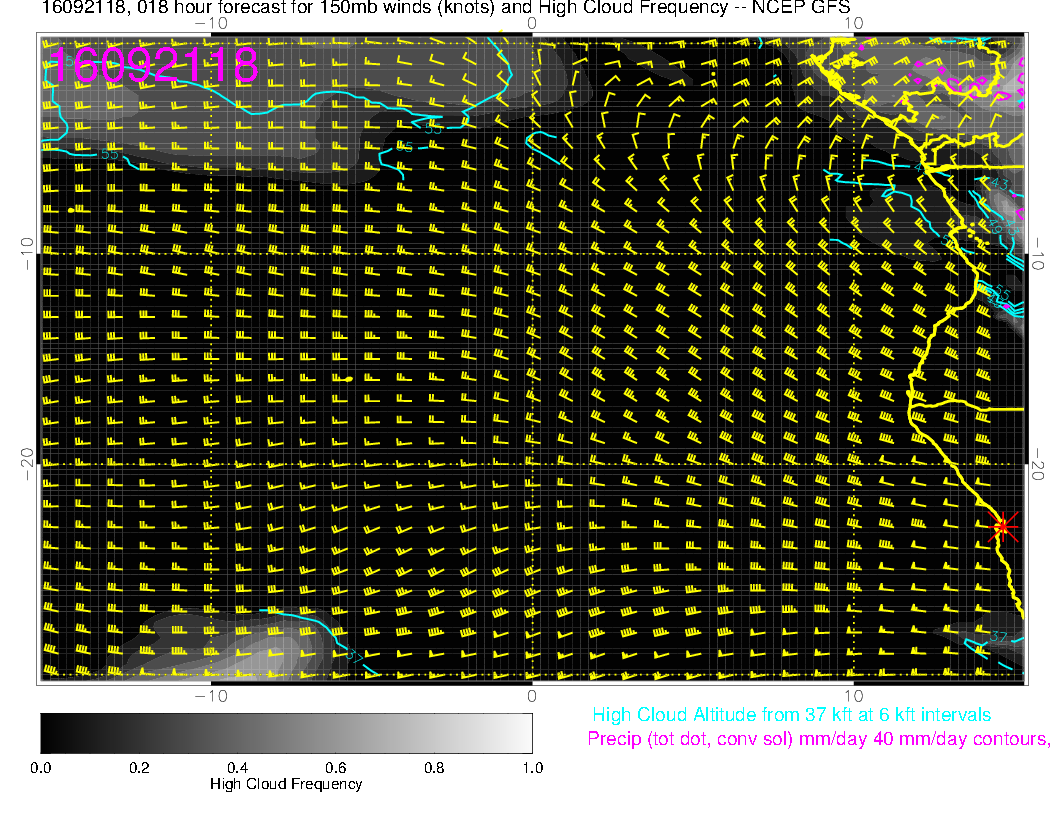Click the 0 longitude label on bottom axis

pos(532,695)
